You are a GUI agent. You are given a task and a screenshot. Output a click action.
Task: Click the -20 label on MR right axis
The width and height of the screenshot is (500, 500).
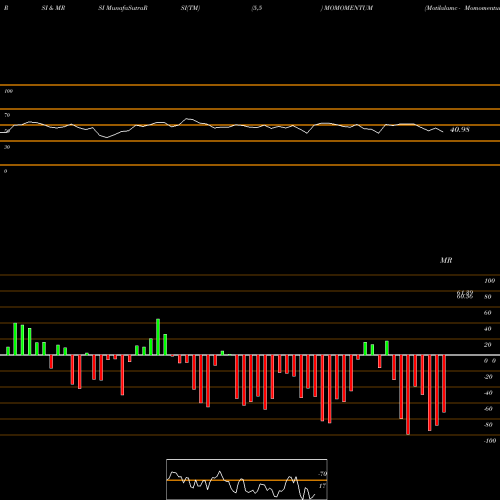(488, 377)
